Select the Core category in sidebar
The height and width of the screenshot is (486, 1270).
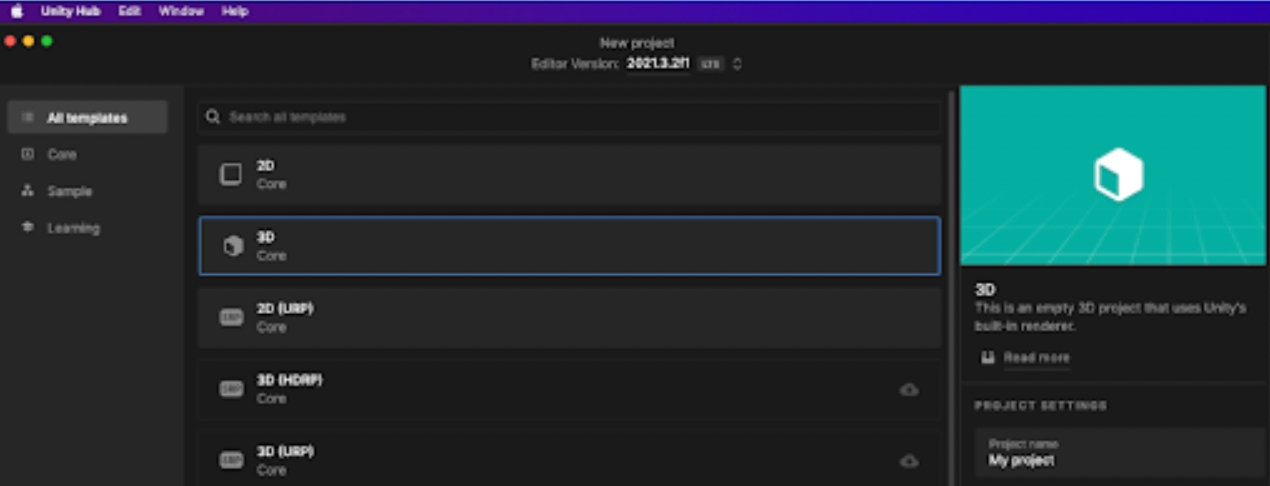62,155
